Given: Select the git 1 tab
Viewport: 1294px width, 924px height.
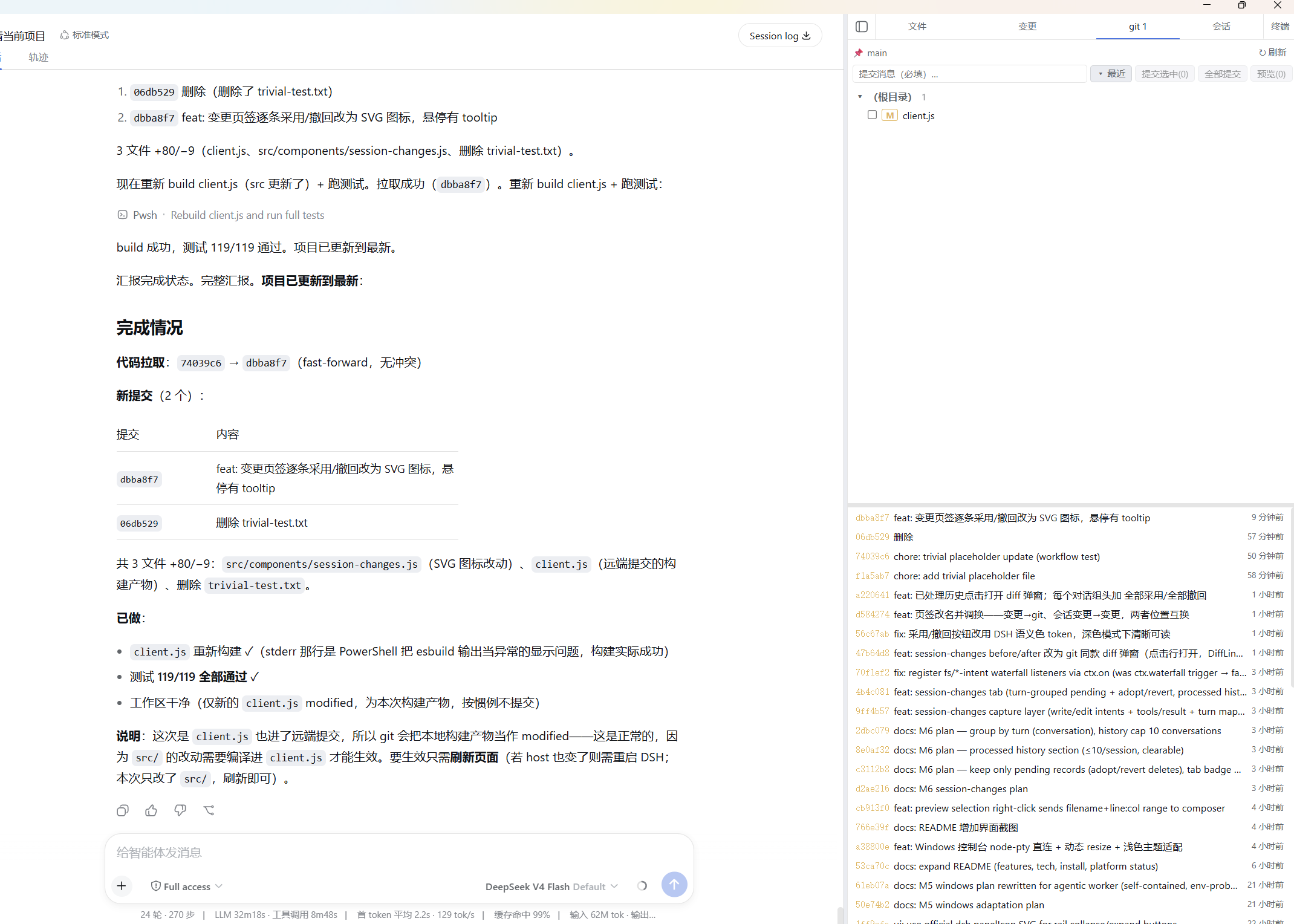Looking at the screenshot, I should [1137, 27].
